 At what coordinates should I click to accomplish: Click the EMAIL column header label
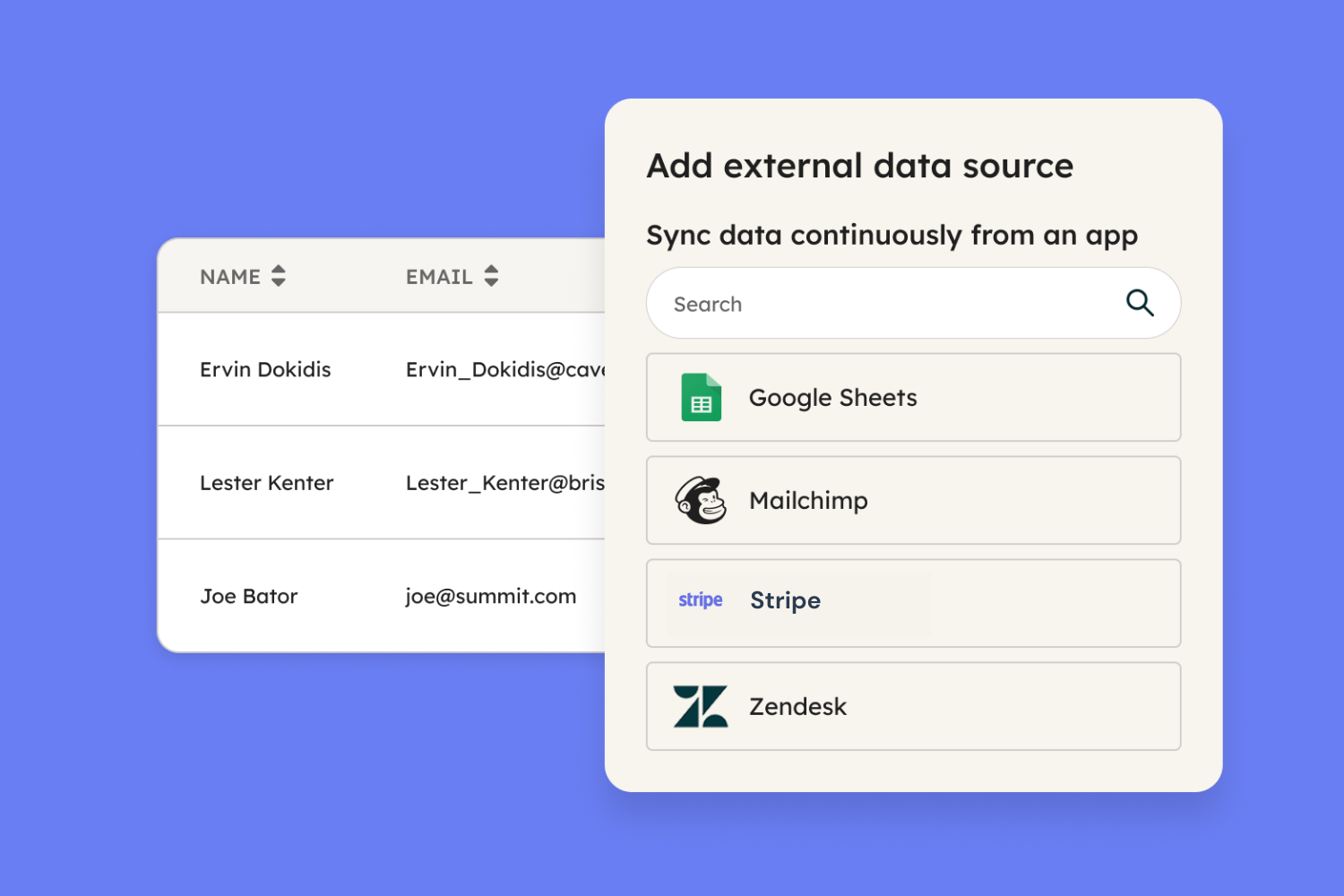point(439,277)
